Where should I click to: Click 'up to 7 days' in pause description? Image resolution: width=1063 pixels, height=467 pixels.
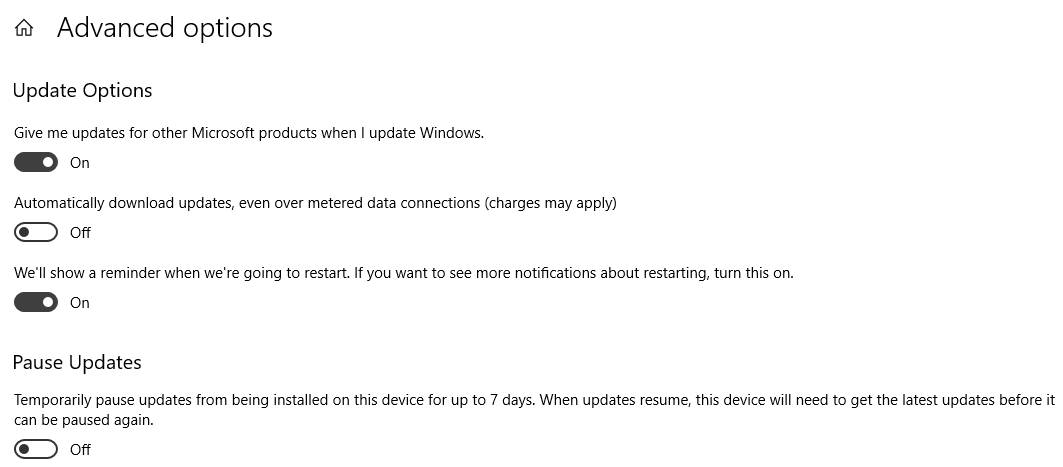492,400
